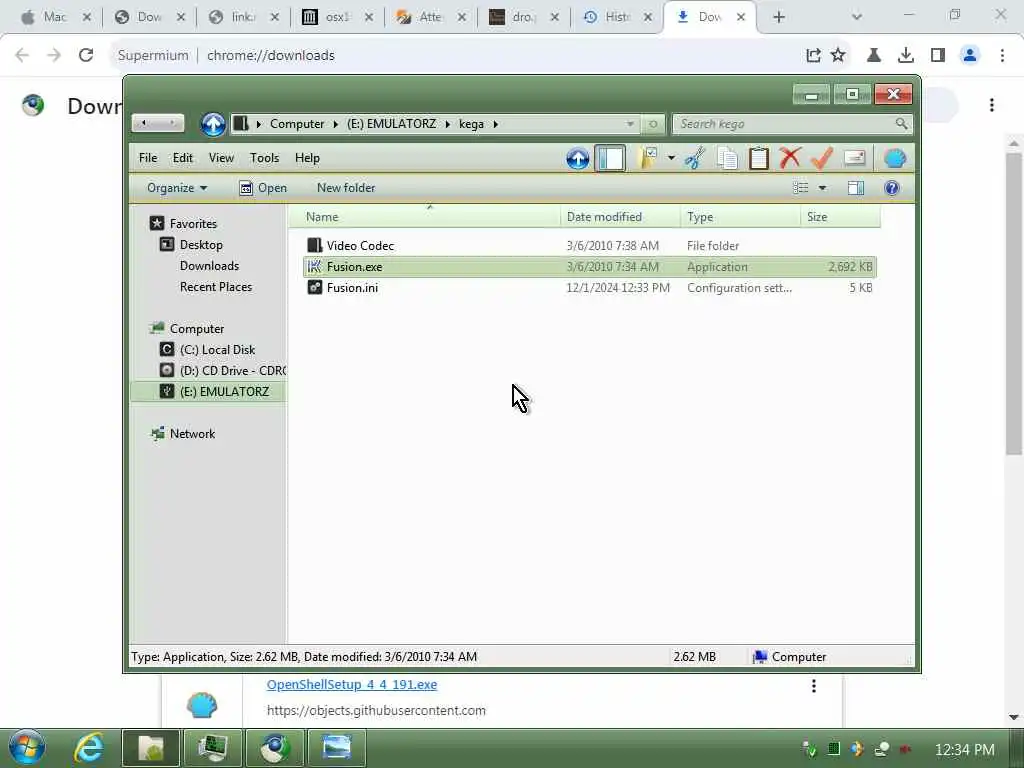Select the Fusion.exe file

click(589, 266)
